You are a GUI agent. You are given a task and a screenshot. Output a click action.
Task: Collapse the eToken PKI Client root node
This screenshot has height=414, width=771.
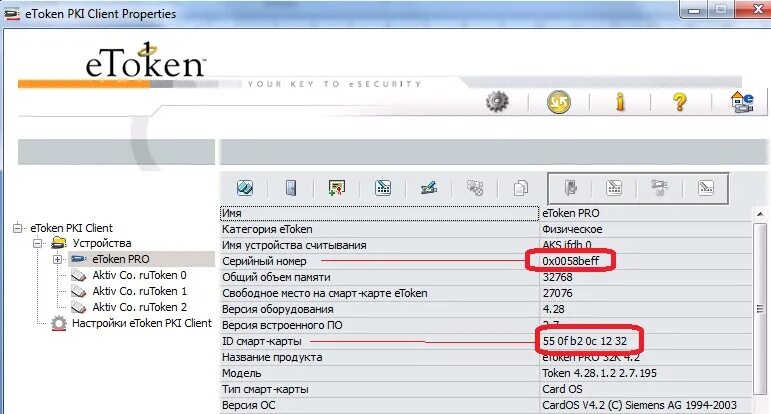click(x=18, y=228)
